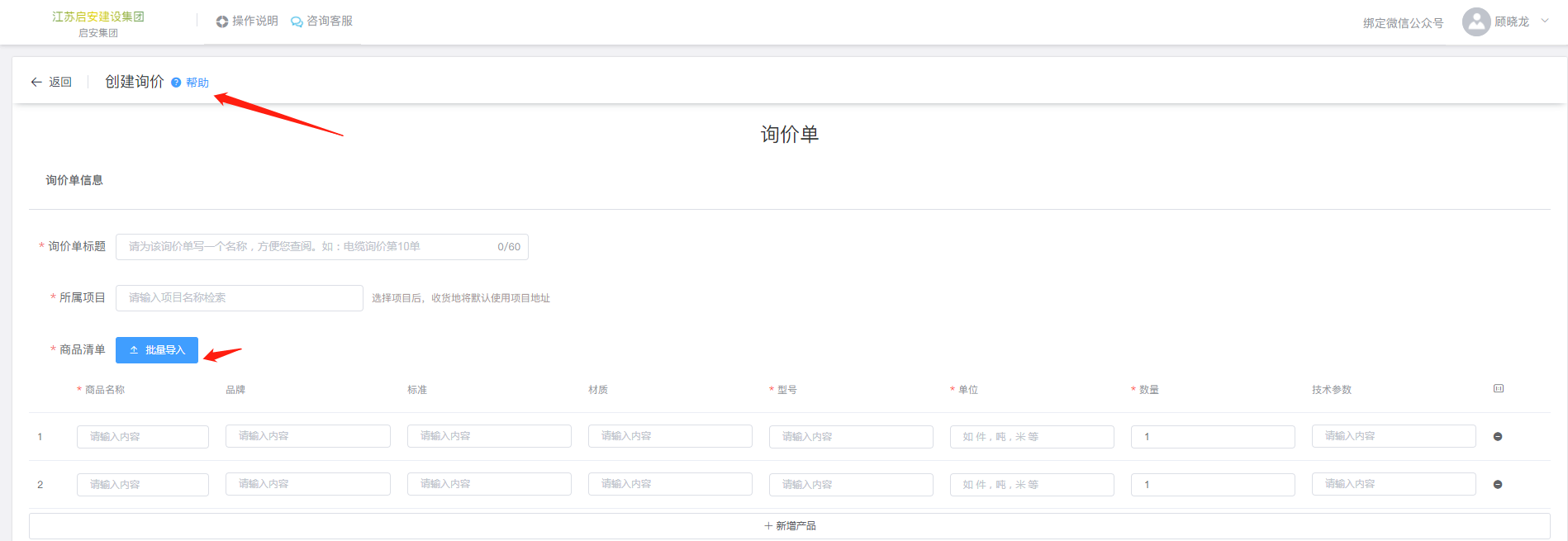The width and height of the screenshot is (1568, 541).
Task: Click the 批量导入 button
Action: [x=157, y=350]
